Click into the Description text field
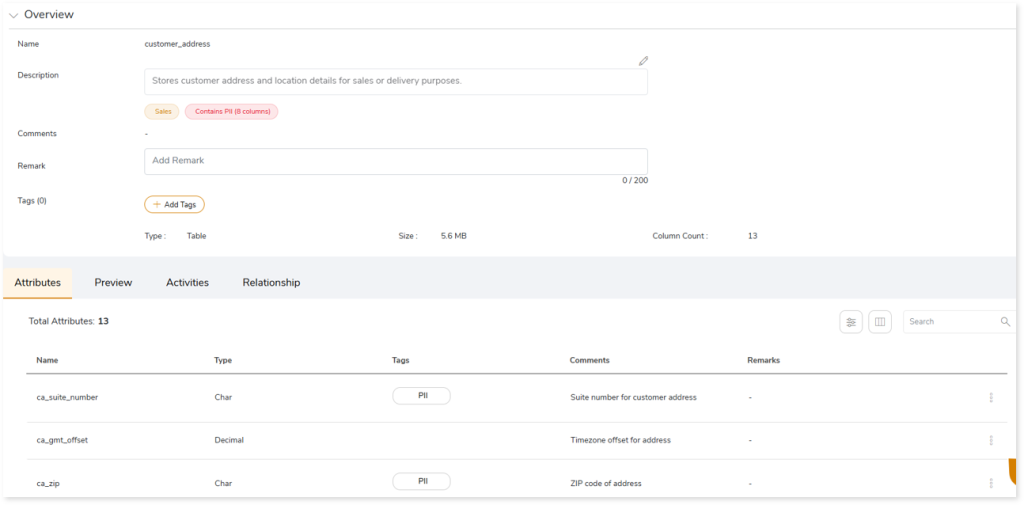The width and height of the screenshot is (1024, 505). (x=396, y=81)
